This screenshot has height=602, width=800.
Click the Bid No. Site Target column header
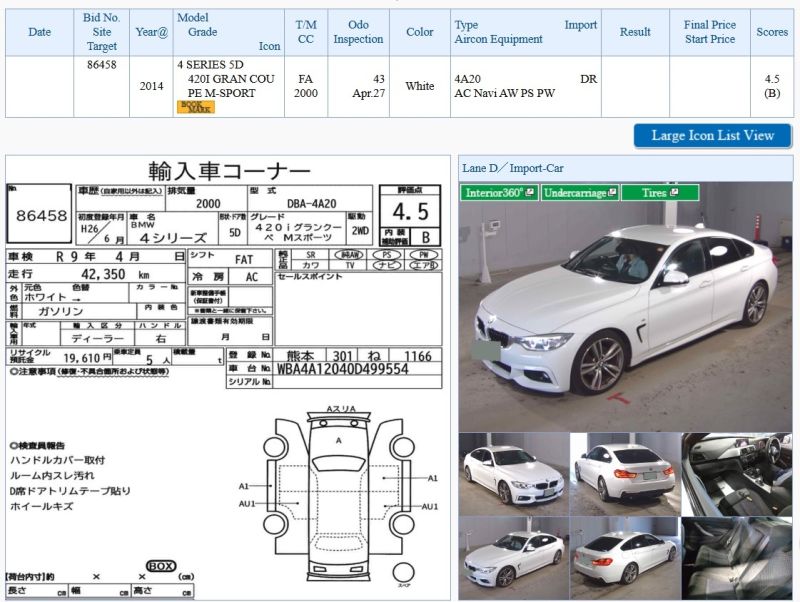click(x=102, y=32)
